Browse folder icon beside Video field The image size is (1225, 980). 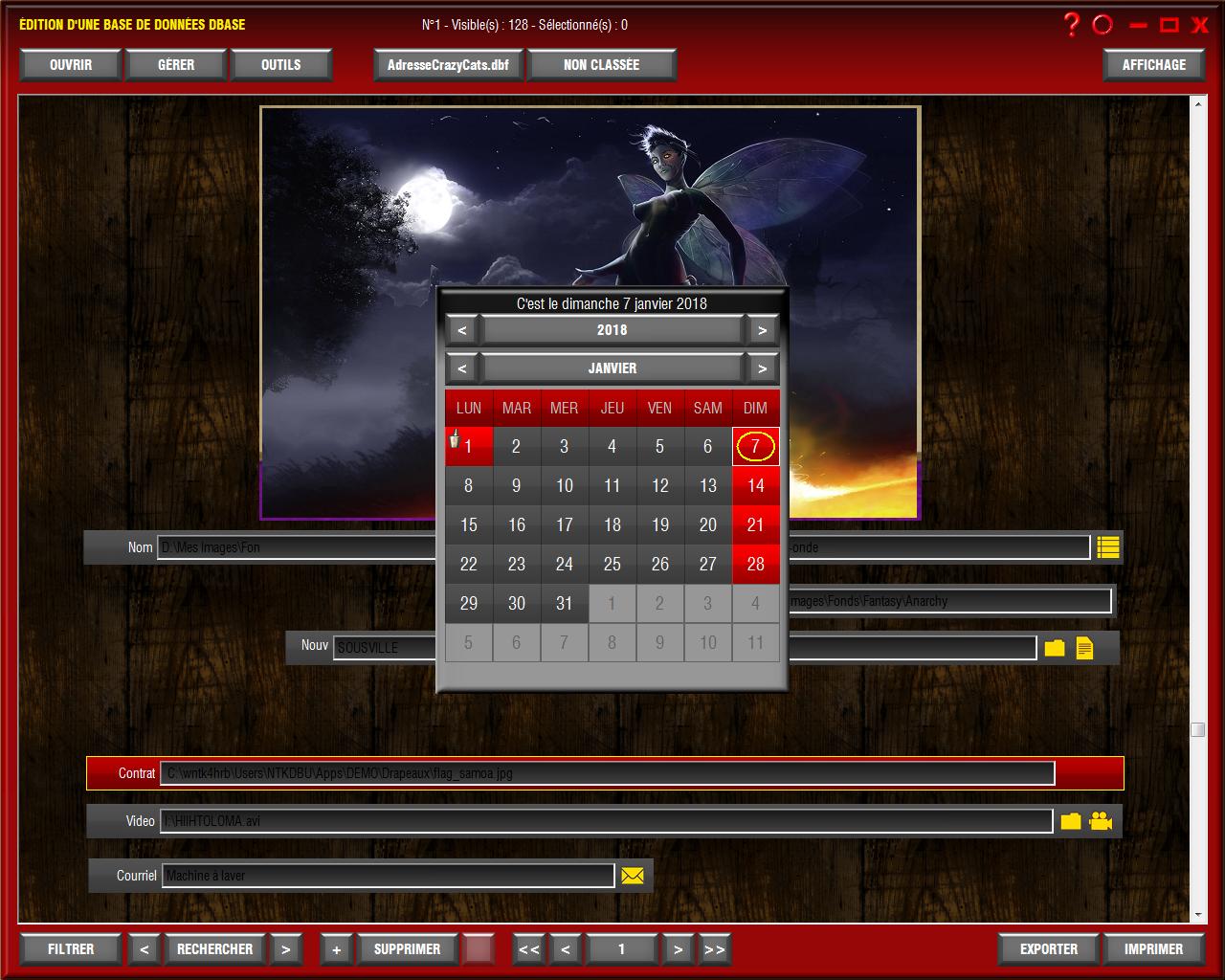[1071, 821]
